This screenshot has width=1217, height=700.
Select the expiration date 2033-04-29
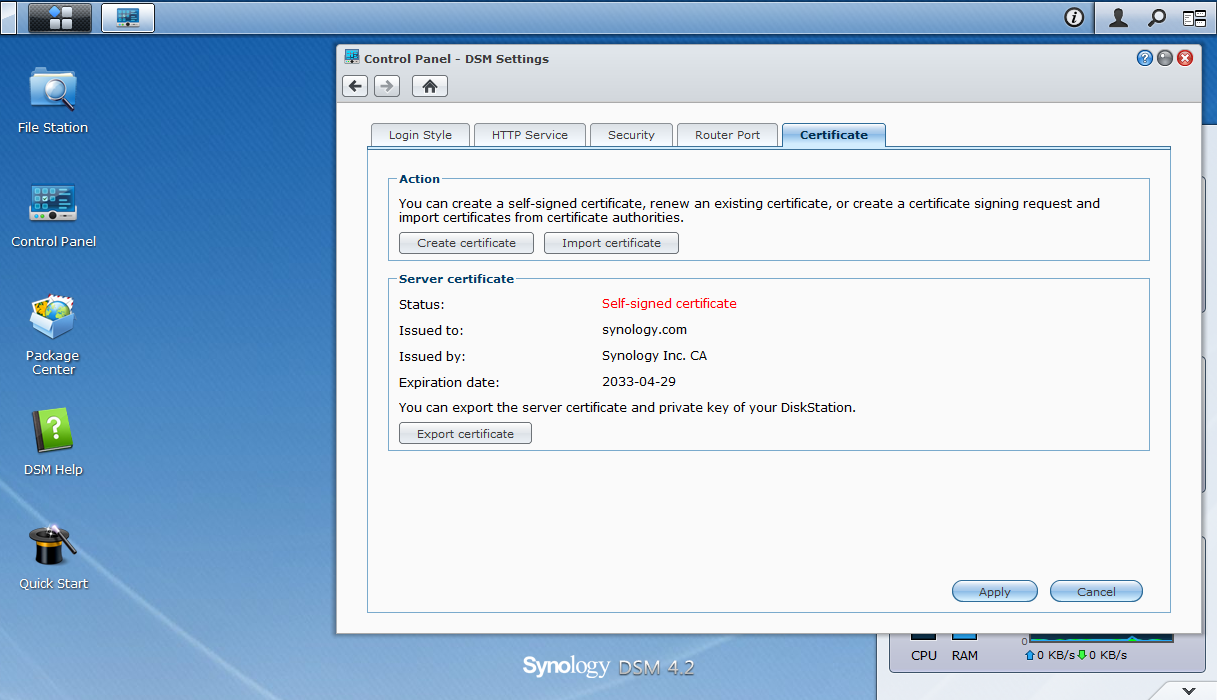click(x=640, y=381)
